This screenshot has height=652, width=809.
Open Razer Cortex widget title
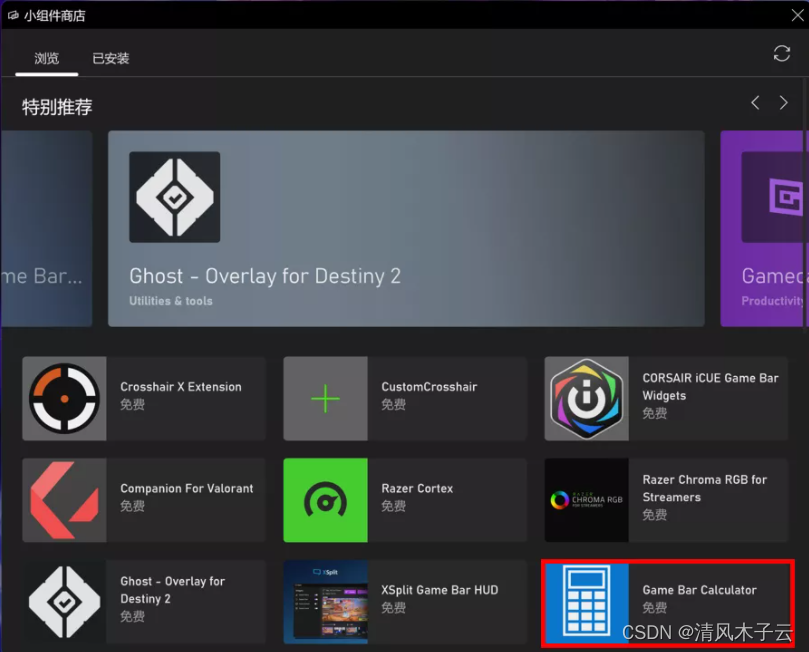point(417,488)
